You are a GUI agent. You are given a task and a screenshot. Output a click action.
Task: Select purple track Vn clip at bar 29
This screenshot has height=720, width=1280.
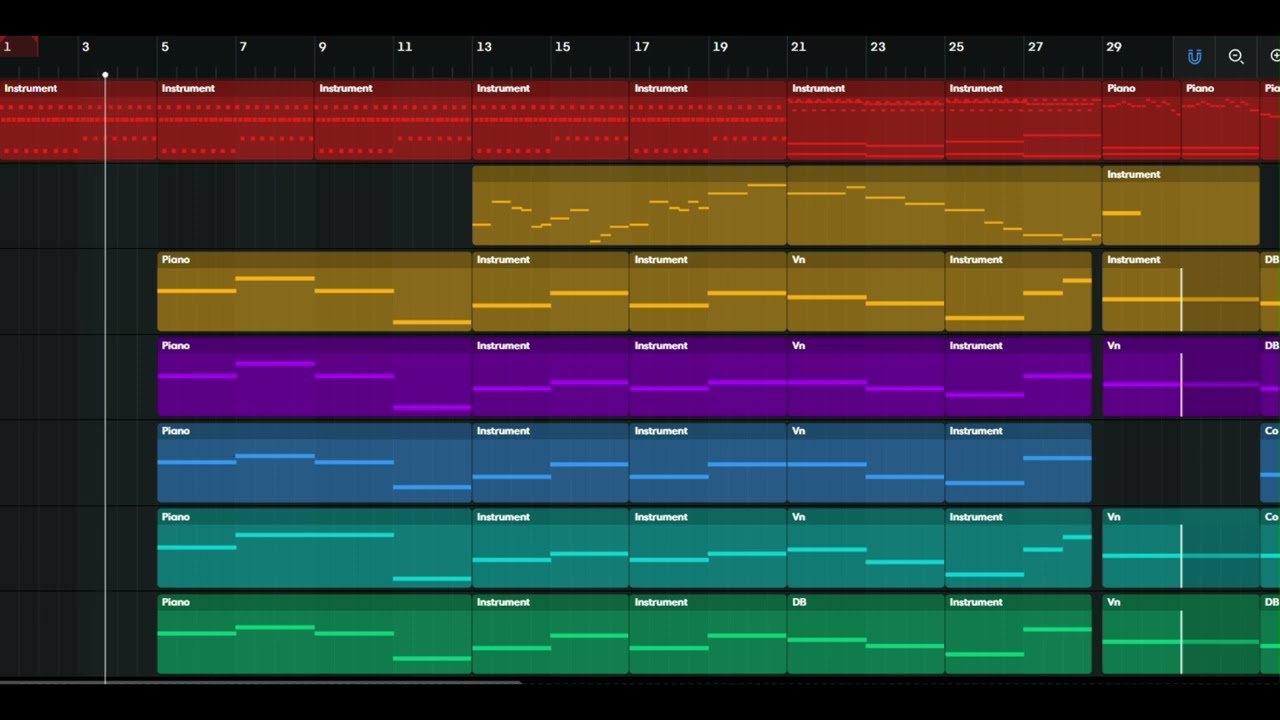1181,377
